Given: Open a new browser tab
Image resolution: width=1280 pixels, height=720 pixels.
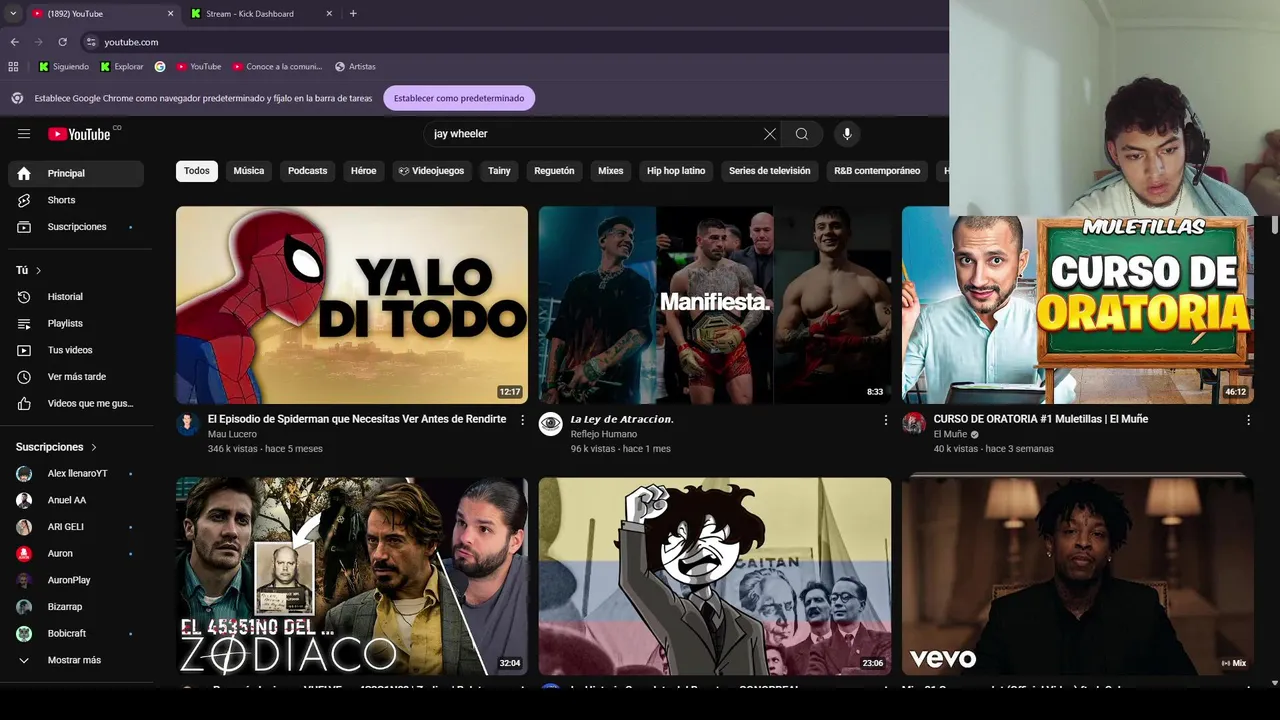Looking at the screenshot, I should pos(353,14).
